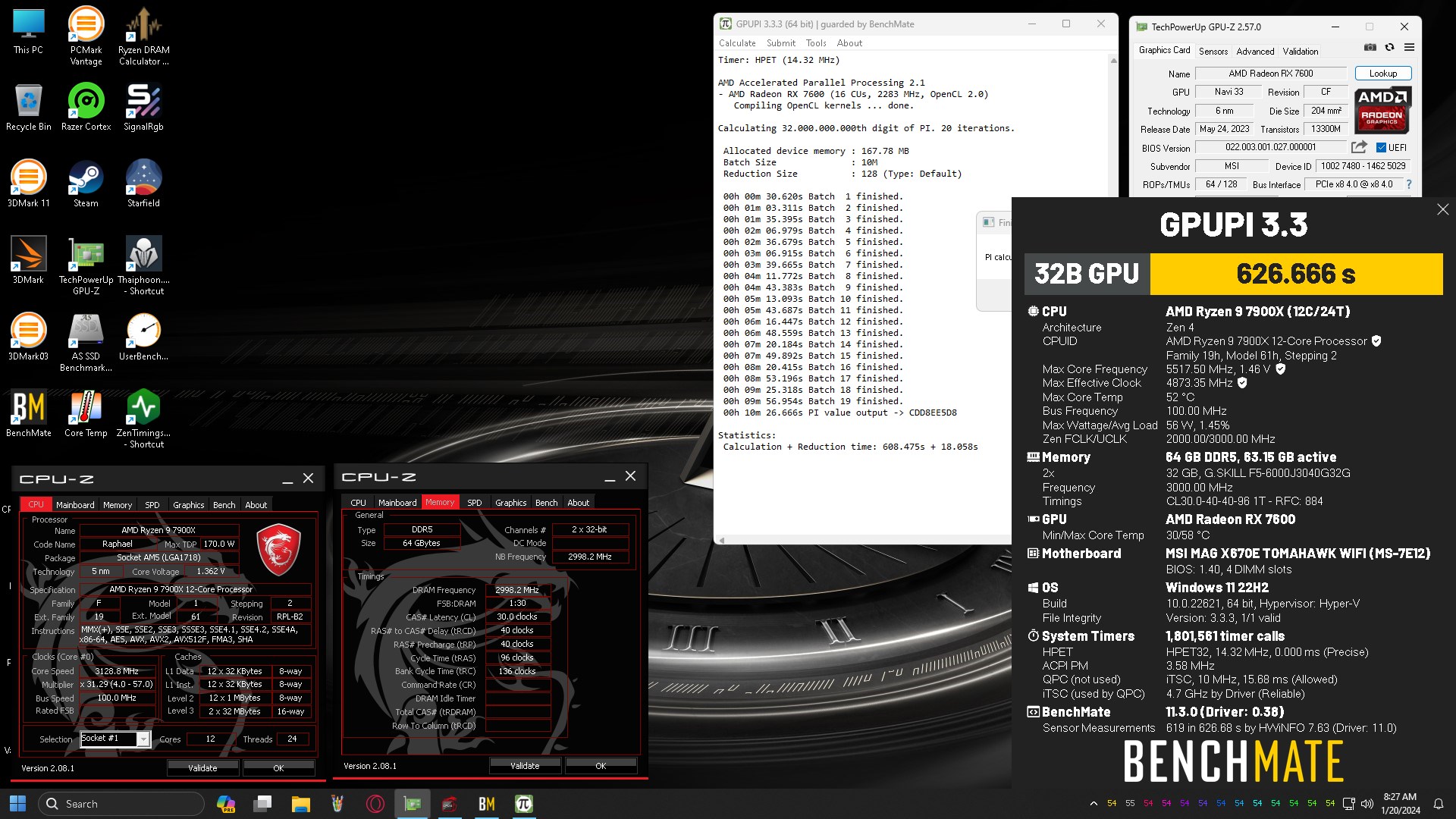Open File Explorer in taskbar
1456x819 pixels.
(301, 804)
